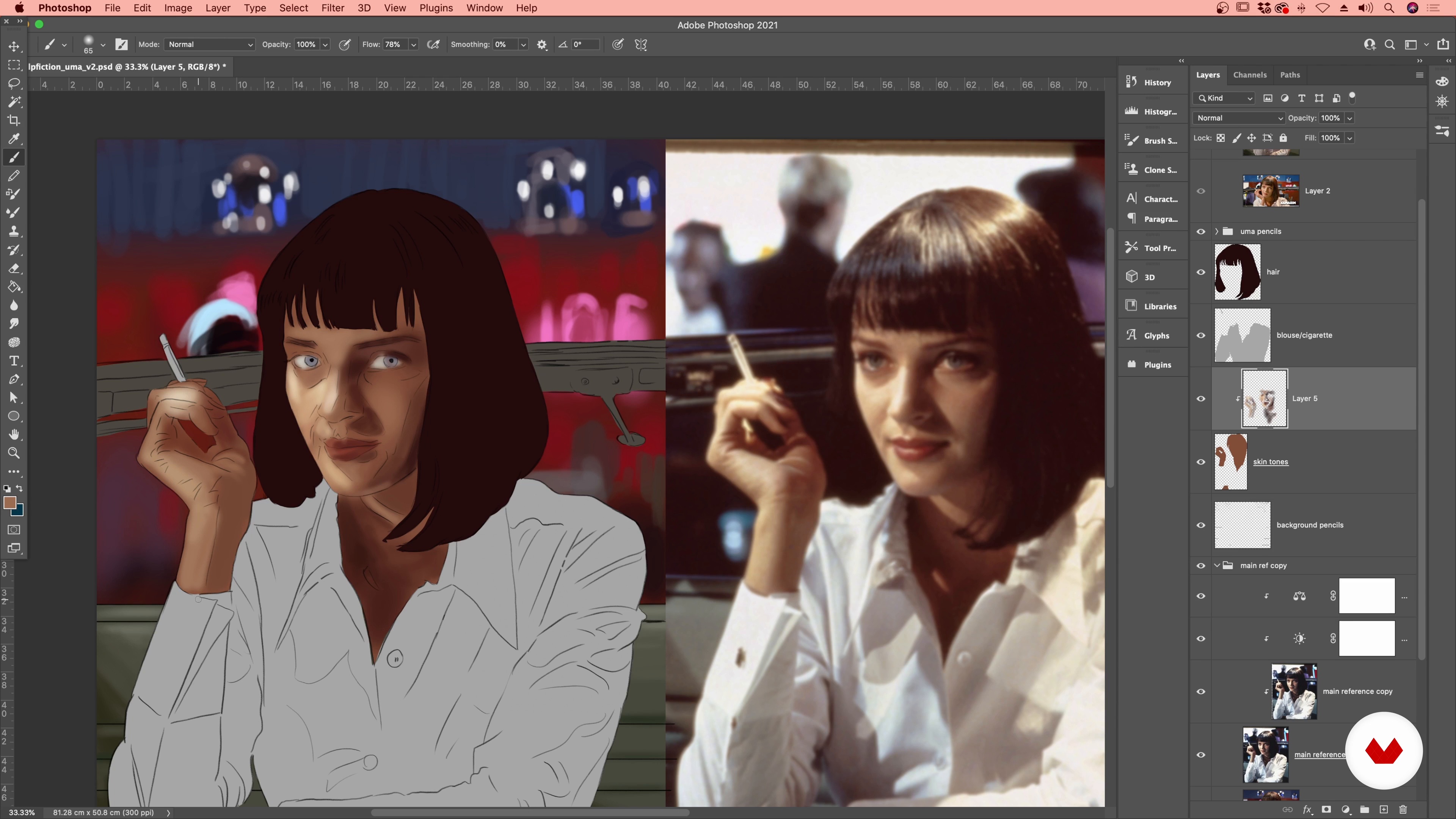1456x819 pixels.
Task: Swap foreground and background colors
Action: coord(20,488)
